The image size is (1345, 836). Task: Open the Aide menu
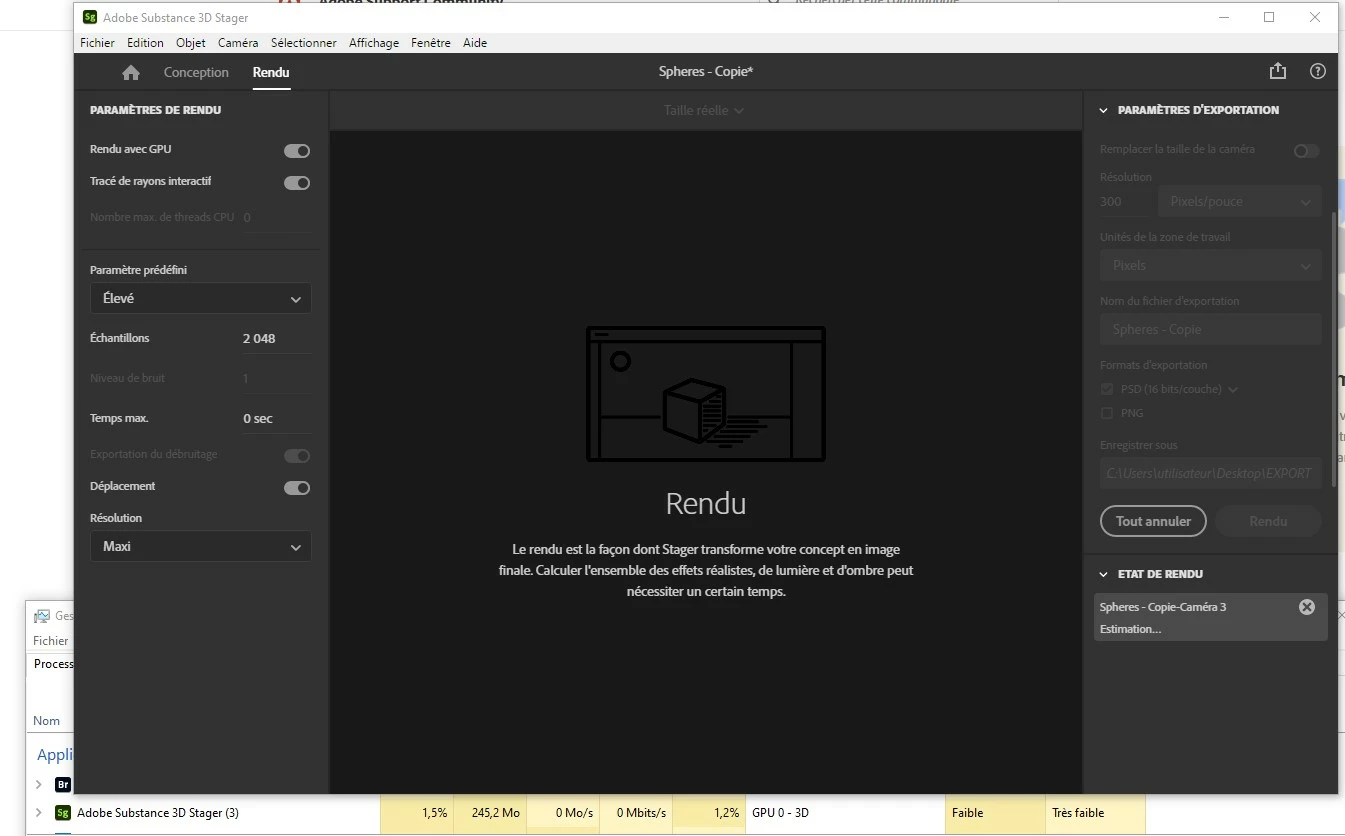(475, 43)
